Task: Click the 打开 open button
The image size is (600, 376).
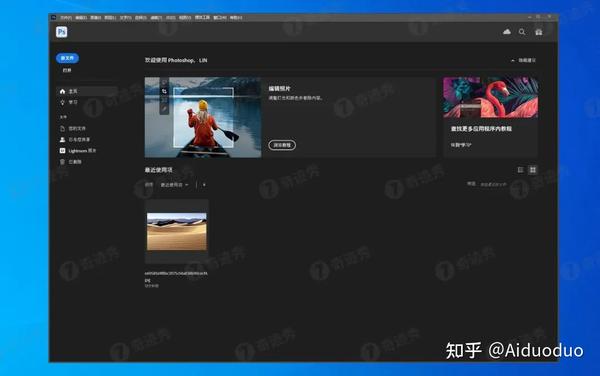Action: (67, 70)
